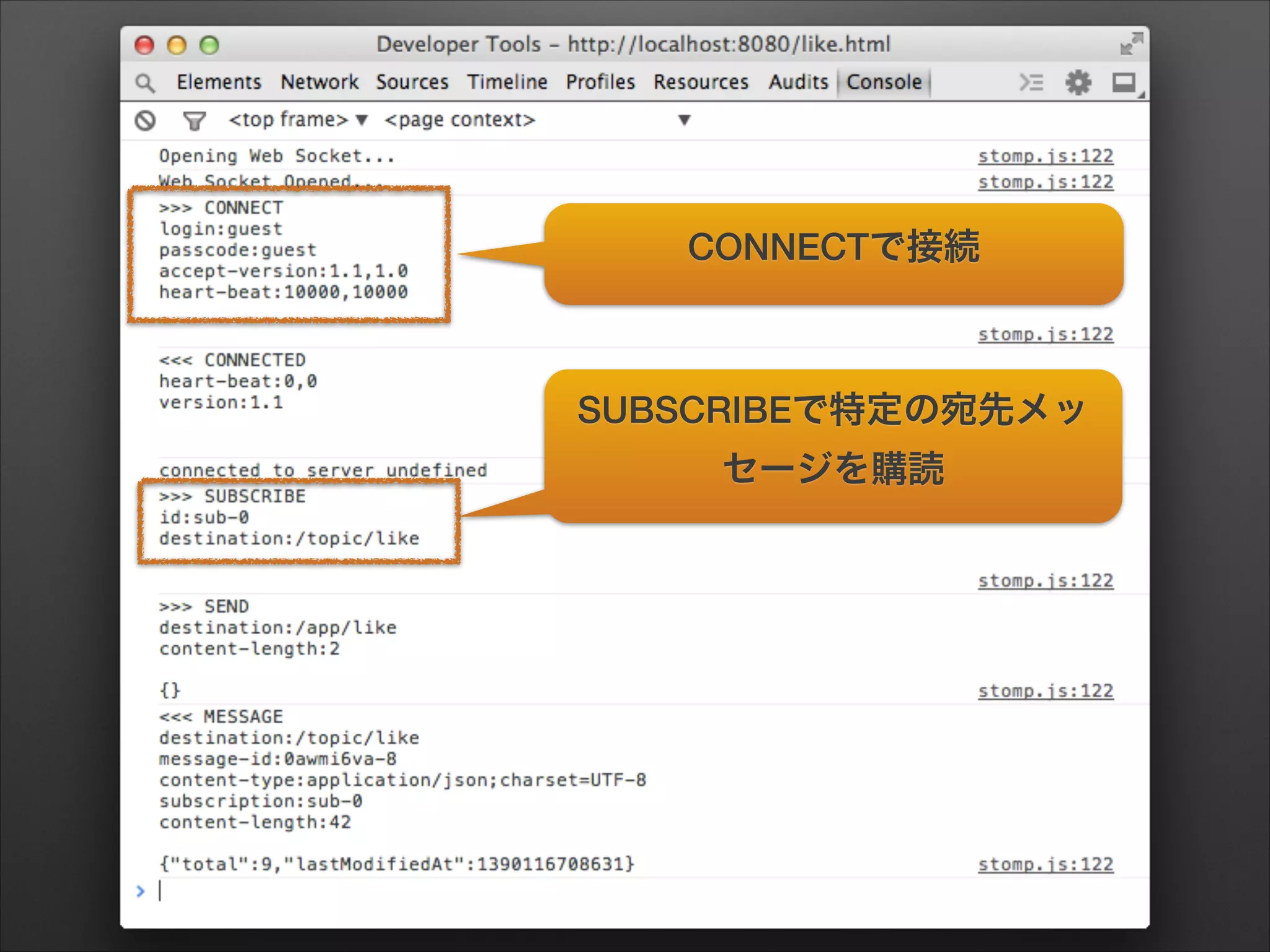
Task: Click the 'Opening Web Socket...' log line
Action: pyautogui.click(x=277, y=156)
